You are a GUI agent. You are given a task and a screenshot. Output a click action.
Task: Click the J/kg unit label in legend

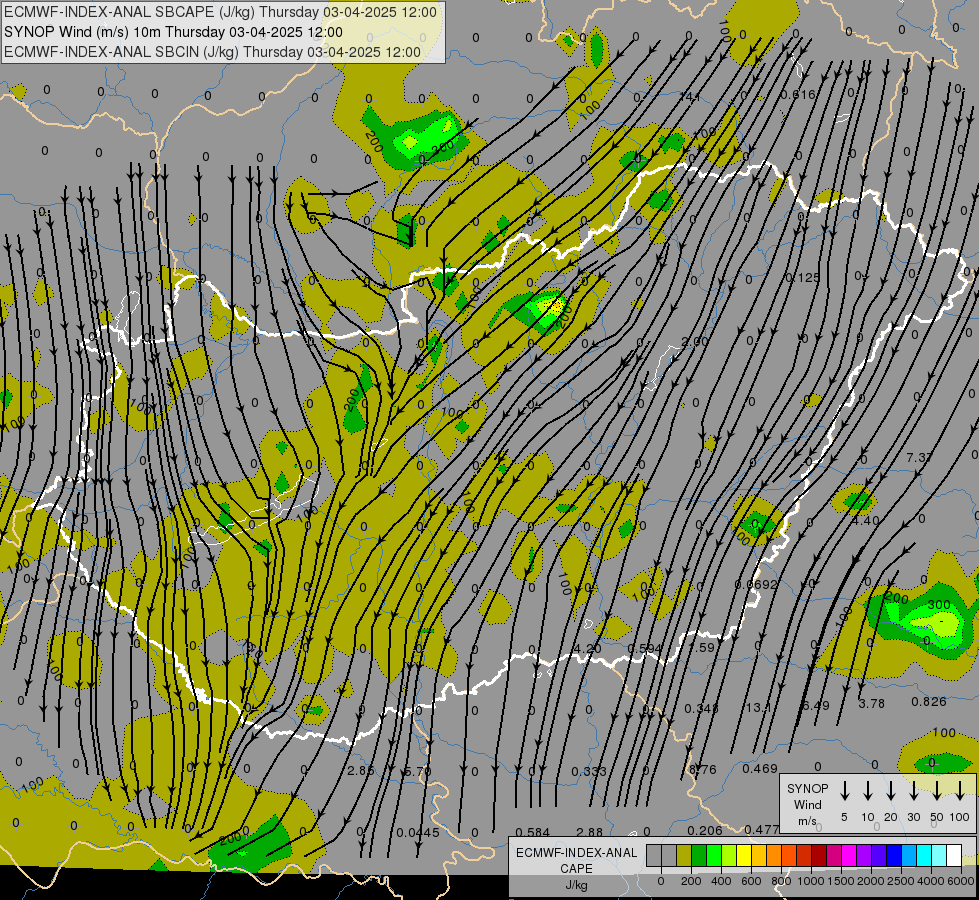(576, 885)
